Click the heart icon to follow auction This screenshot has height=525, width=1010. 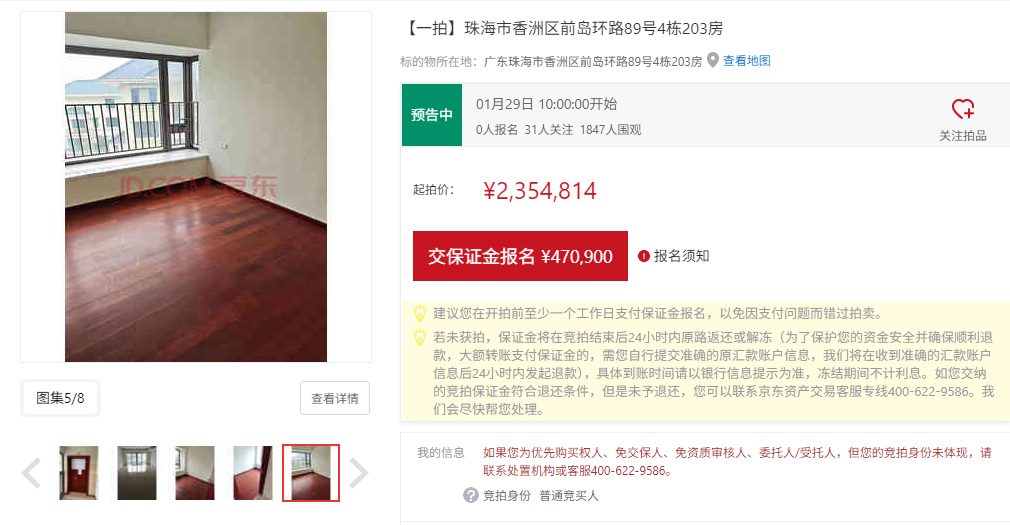tap(963, 109)
